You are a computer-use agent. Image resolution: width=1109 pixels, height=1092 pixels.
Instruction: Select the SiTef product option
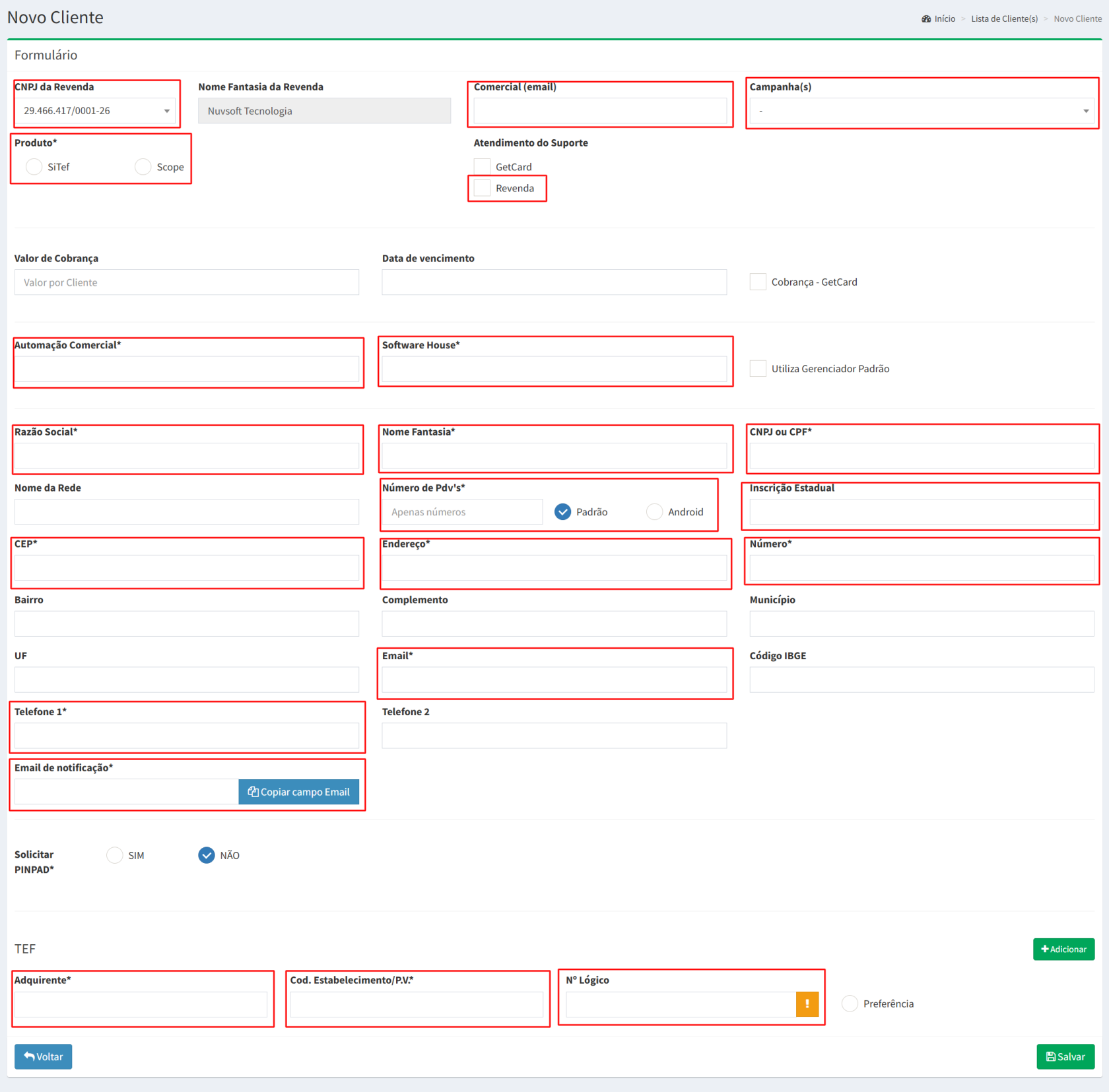pyautogui.click(x=34, y=167)
